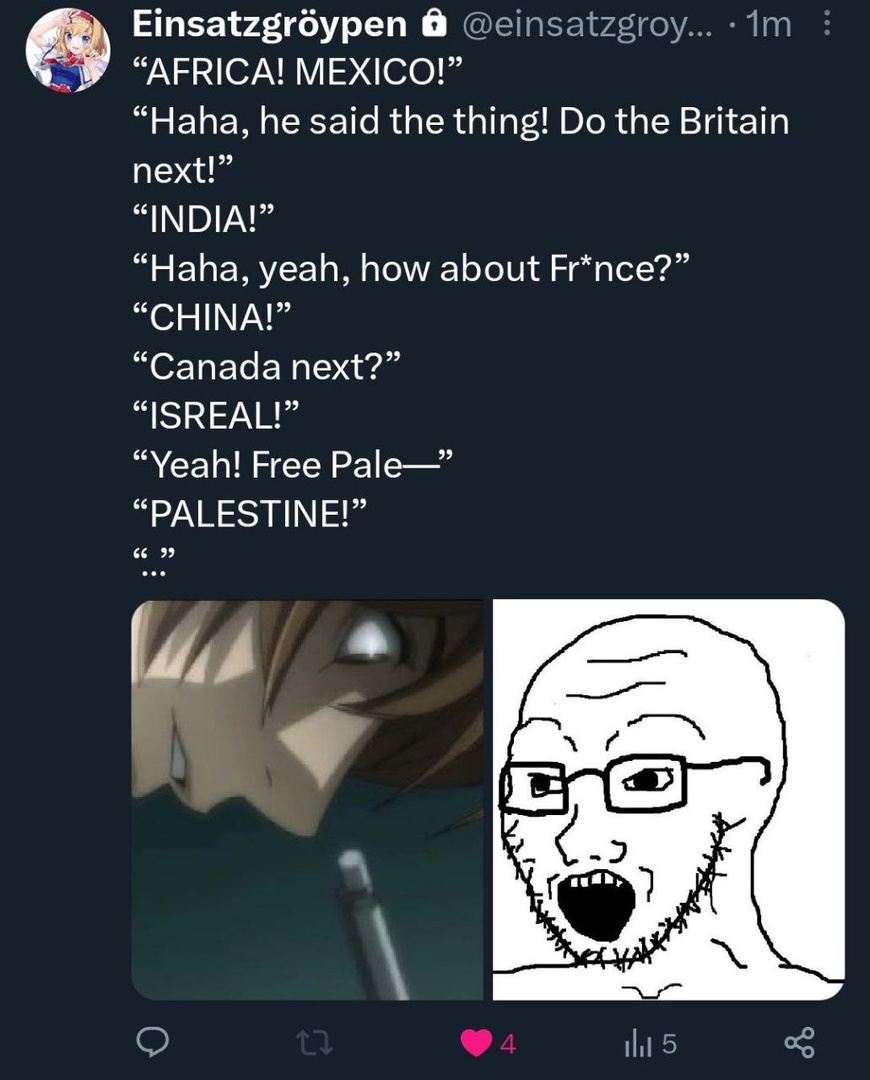
Task: Click the like count showing 4
Action: (507, 1045)
